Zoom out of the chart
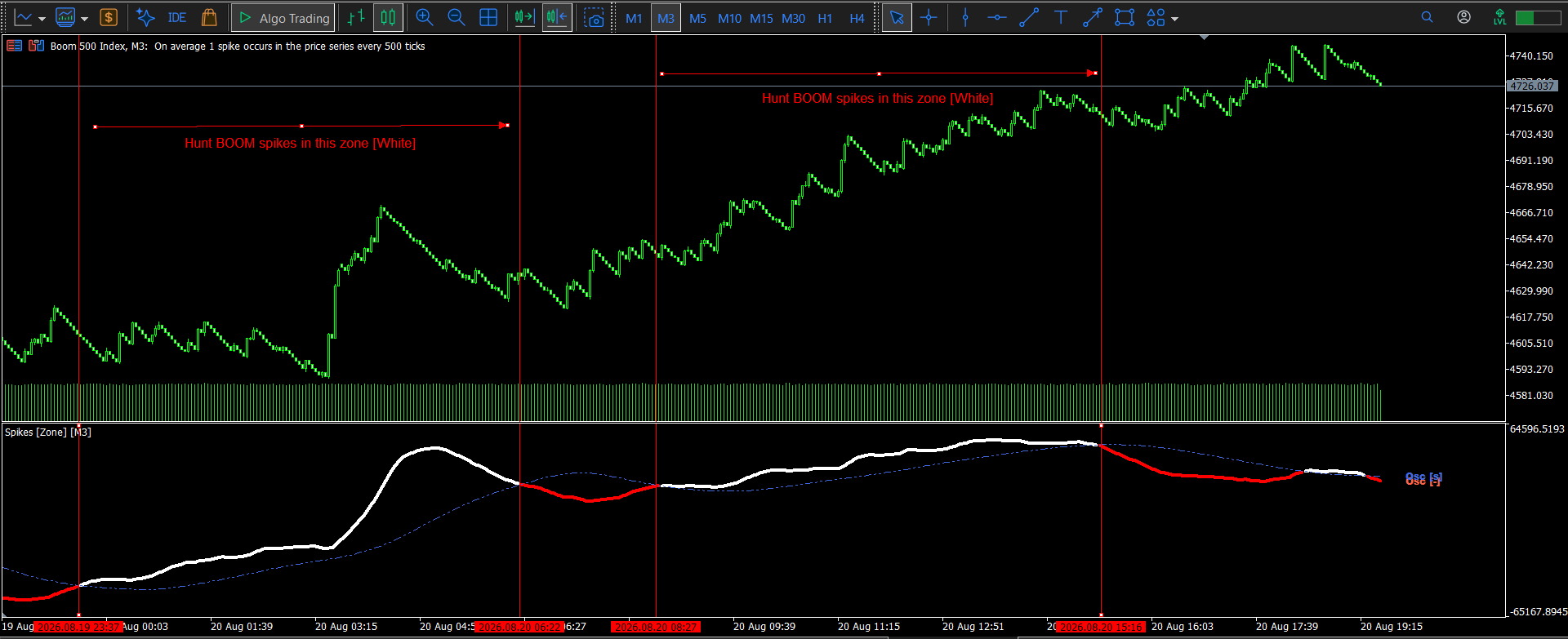 [x=457, y=17]
